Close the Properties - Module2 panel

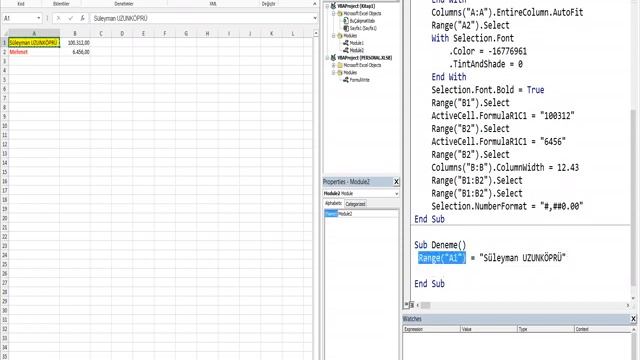tap(396, 182)
